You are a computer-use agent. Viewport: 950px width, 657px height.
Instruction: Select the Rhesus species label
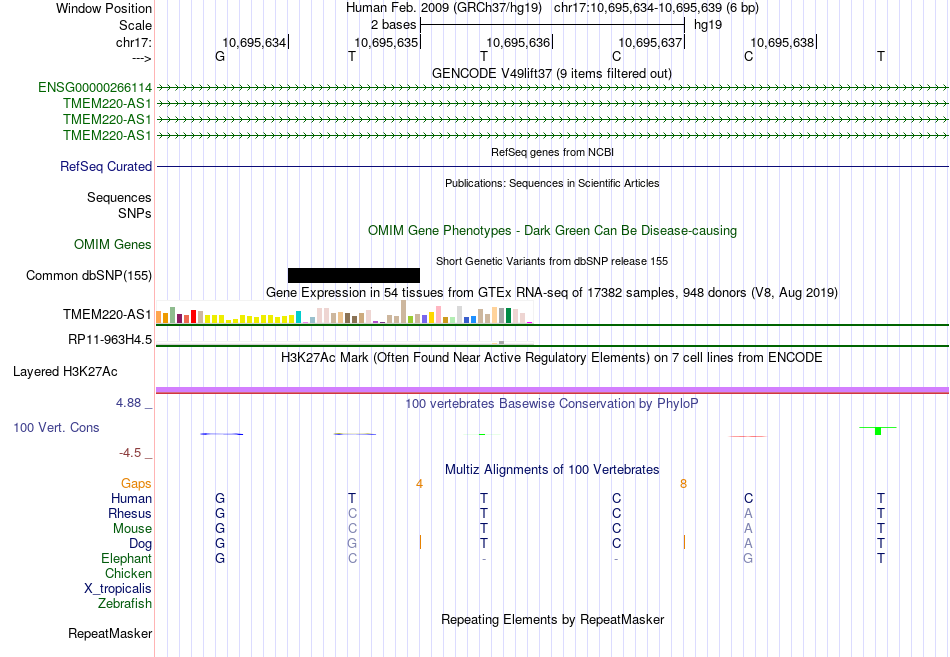[x=130, y=513]
